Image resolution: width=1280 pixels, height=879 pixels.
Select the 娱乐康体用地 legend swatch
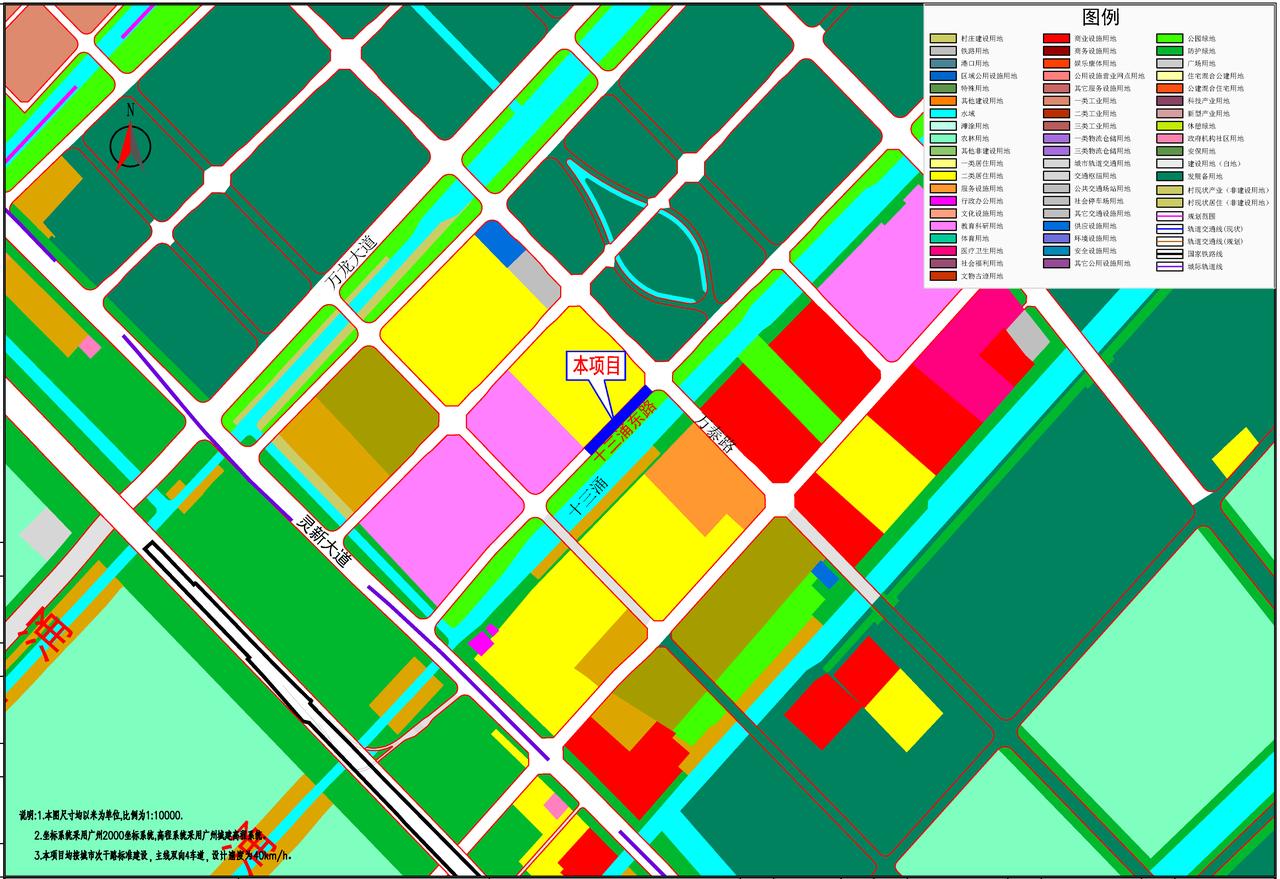click(1057, 64)
